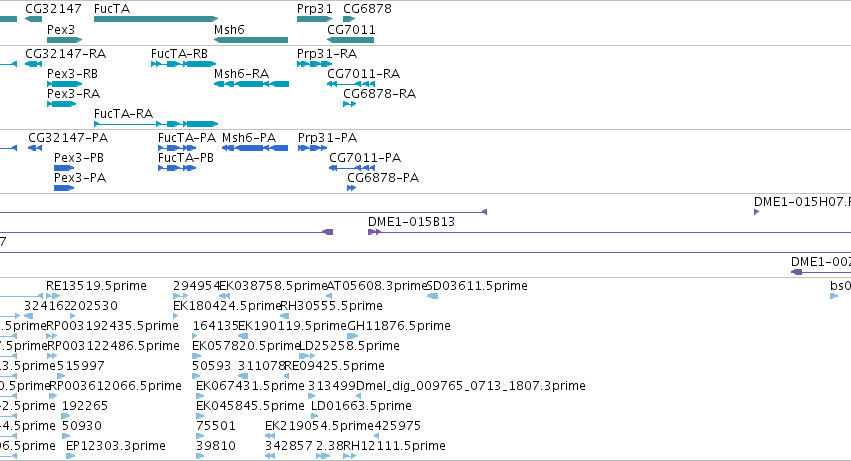Open EST AT05608.3prime label
Image resolution: width=851 pixels, height=461 pixels.
click(x=377, y=286)
